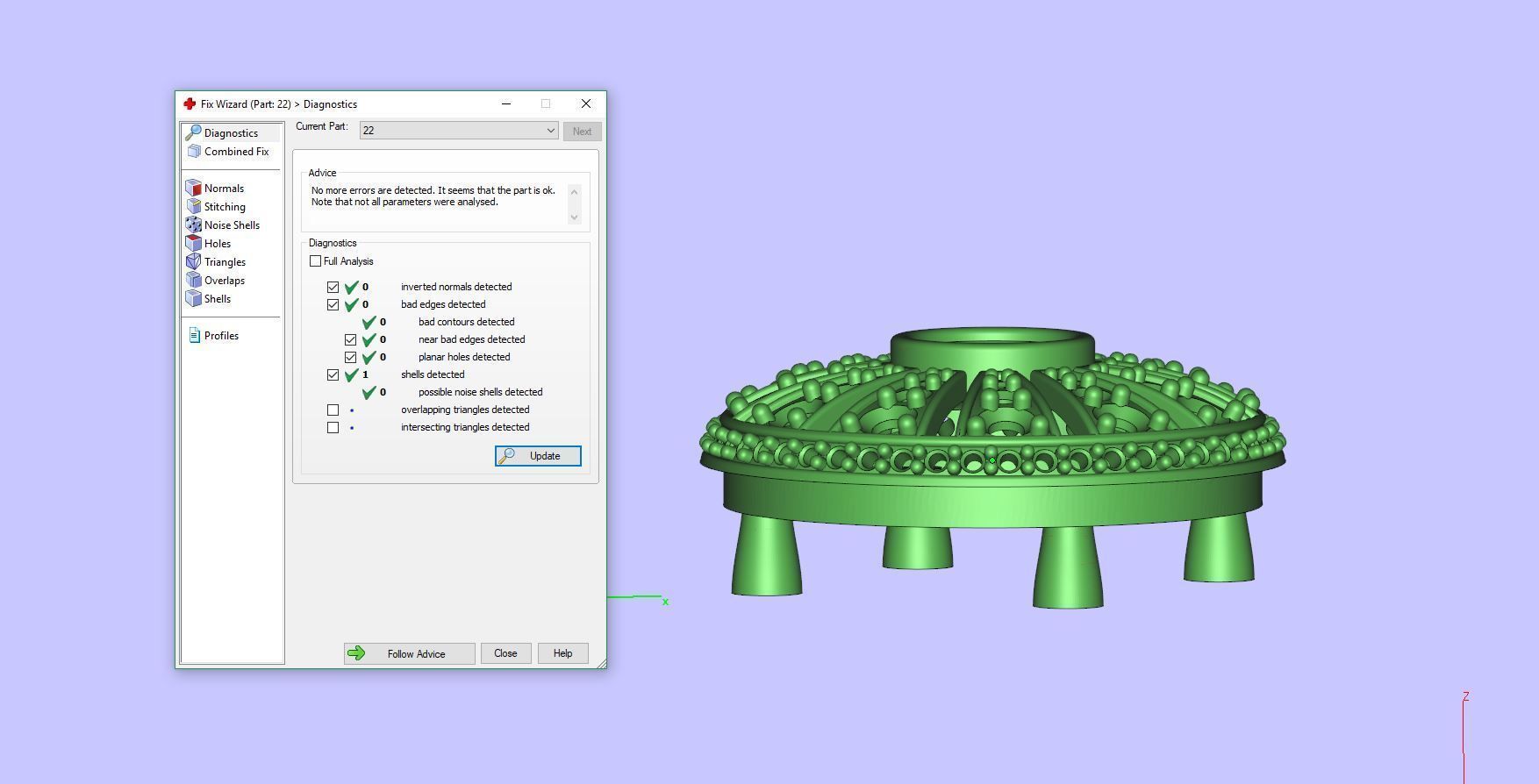This screenshot has width=1539, height=784.
Task: Click the Update button
Action: pyautogui.click(x=538, y=456)
